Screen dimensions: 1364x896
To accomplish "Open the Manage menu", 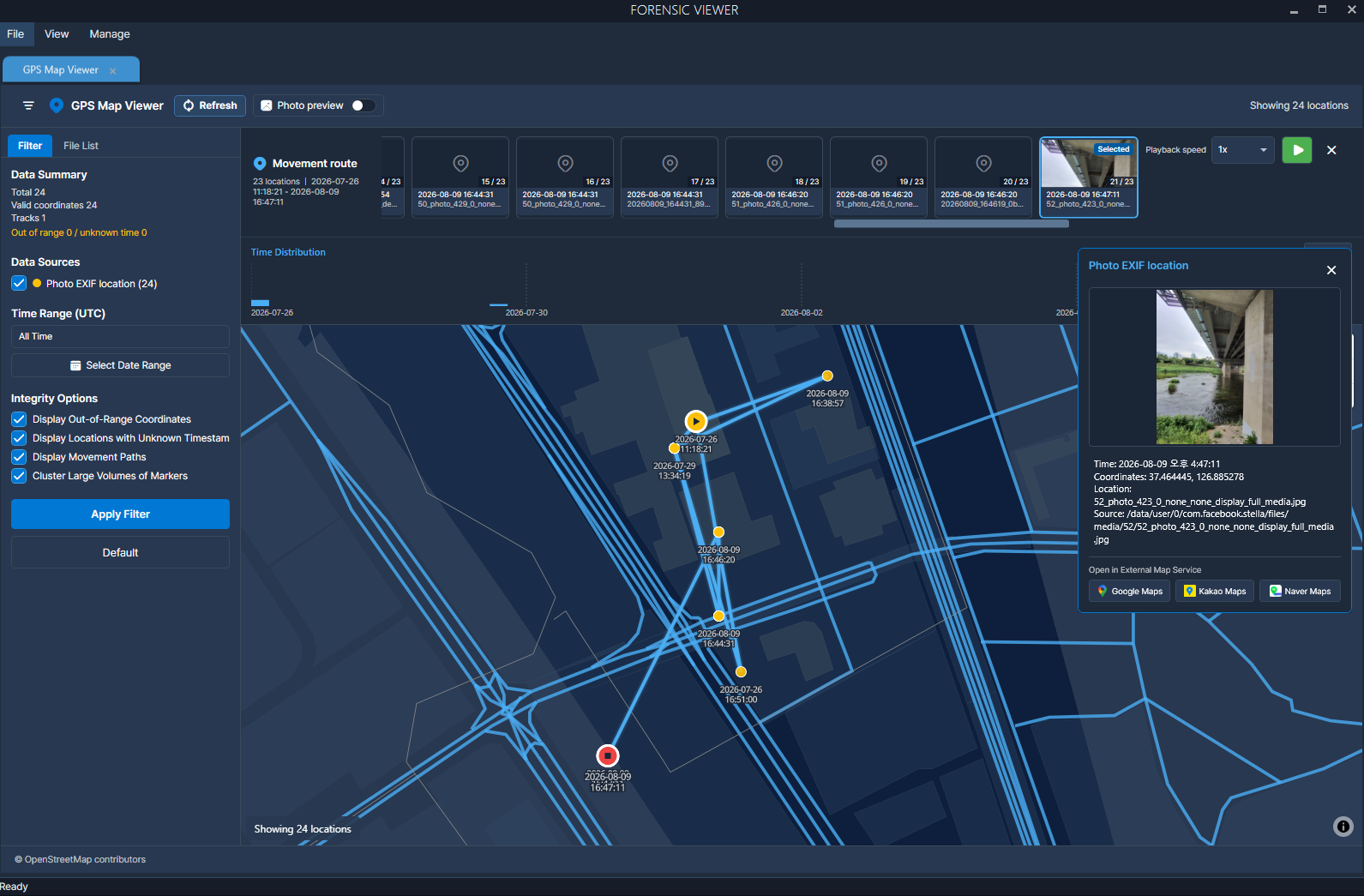I will [x=110, y=34].
